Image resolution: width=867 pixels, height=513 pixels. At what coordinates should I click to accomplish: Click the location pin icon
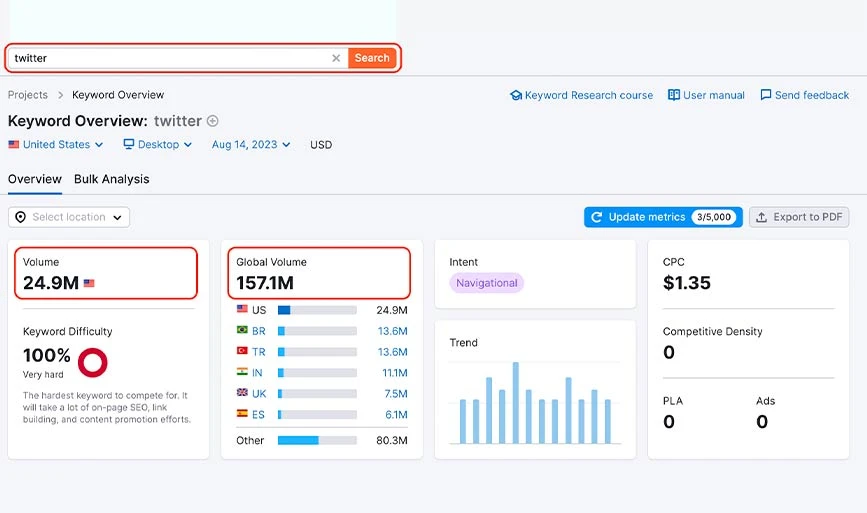tap(20, 217)
